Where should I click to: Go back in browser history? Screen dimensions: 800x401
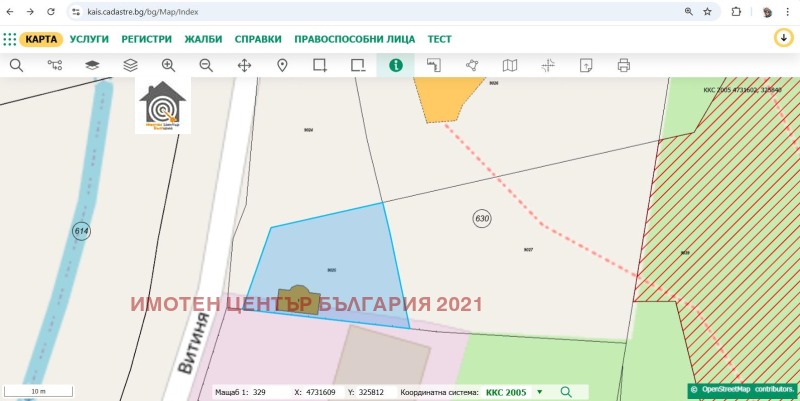click(x=10, y=12)
